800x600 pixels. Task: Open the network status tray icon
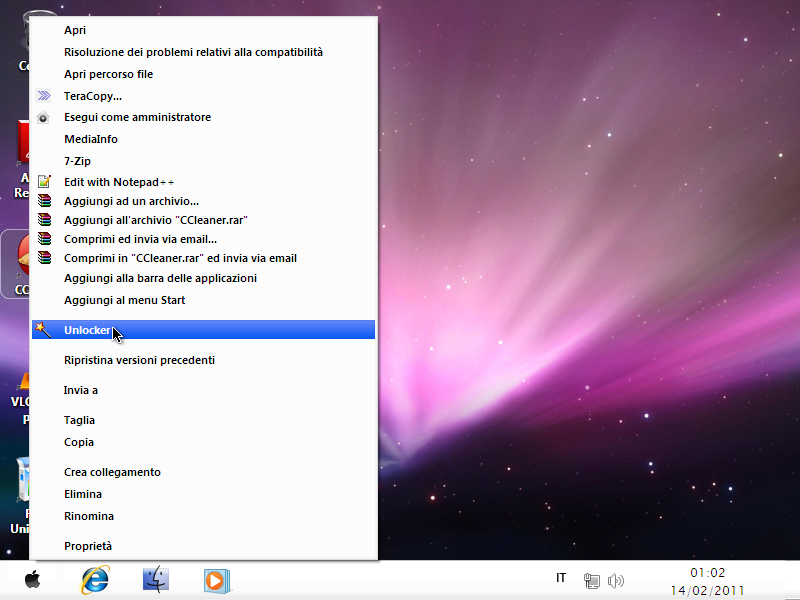[591, 580]
